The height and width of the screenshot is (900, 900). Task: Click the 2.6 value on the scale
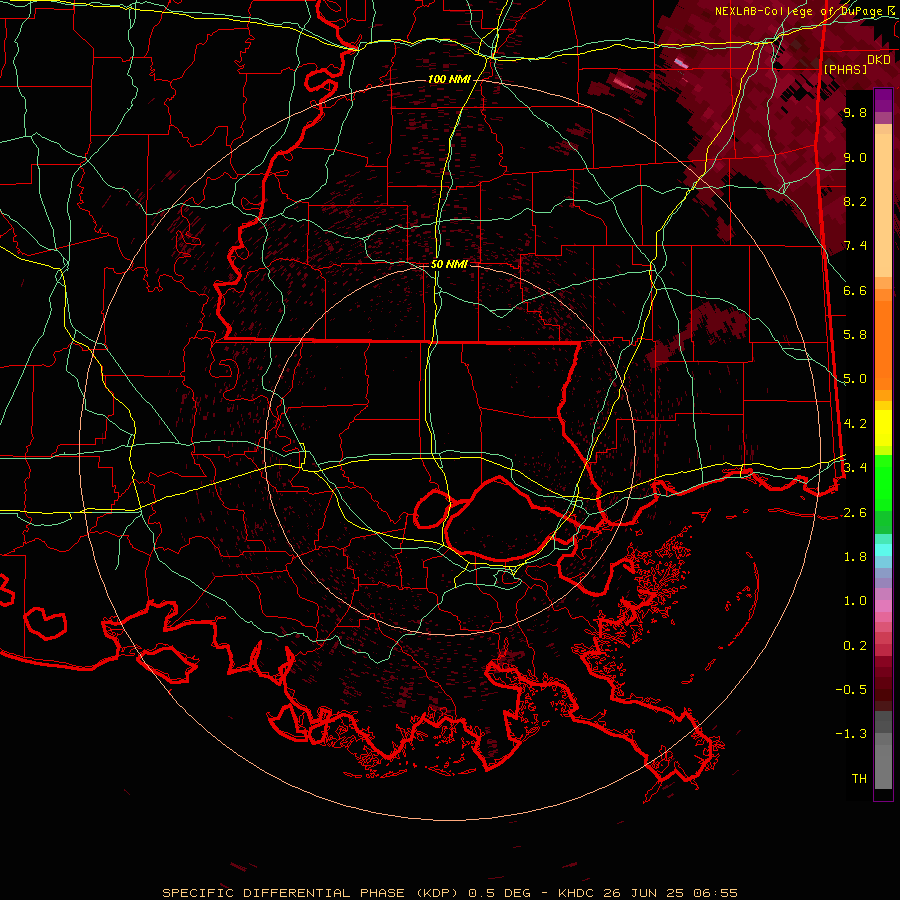tap(855, 512)
